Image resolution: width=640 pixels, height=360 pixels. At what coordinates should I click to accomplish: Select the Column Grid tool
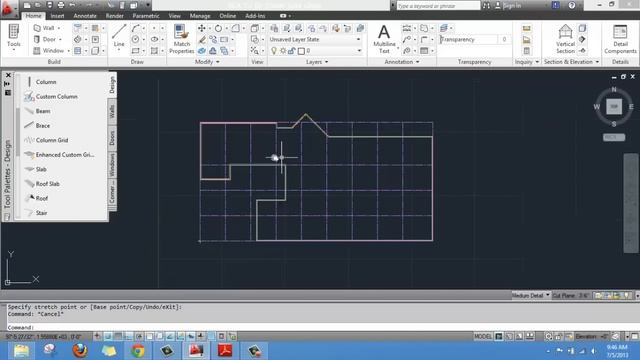[46, 140]
